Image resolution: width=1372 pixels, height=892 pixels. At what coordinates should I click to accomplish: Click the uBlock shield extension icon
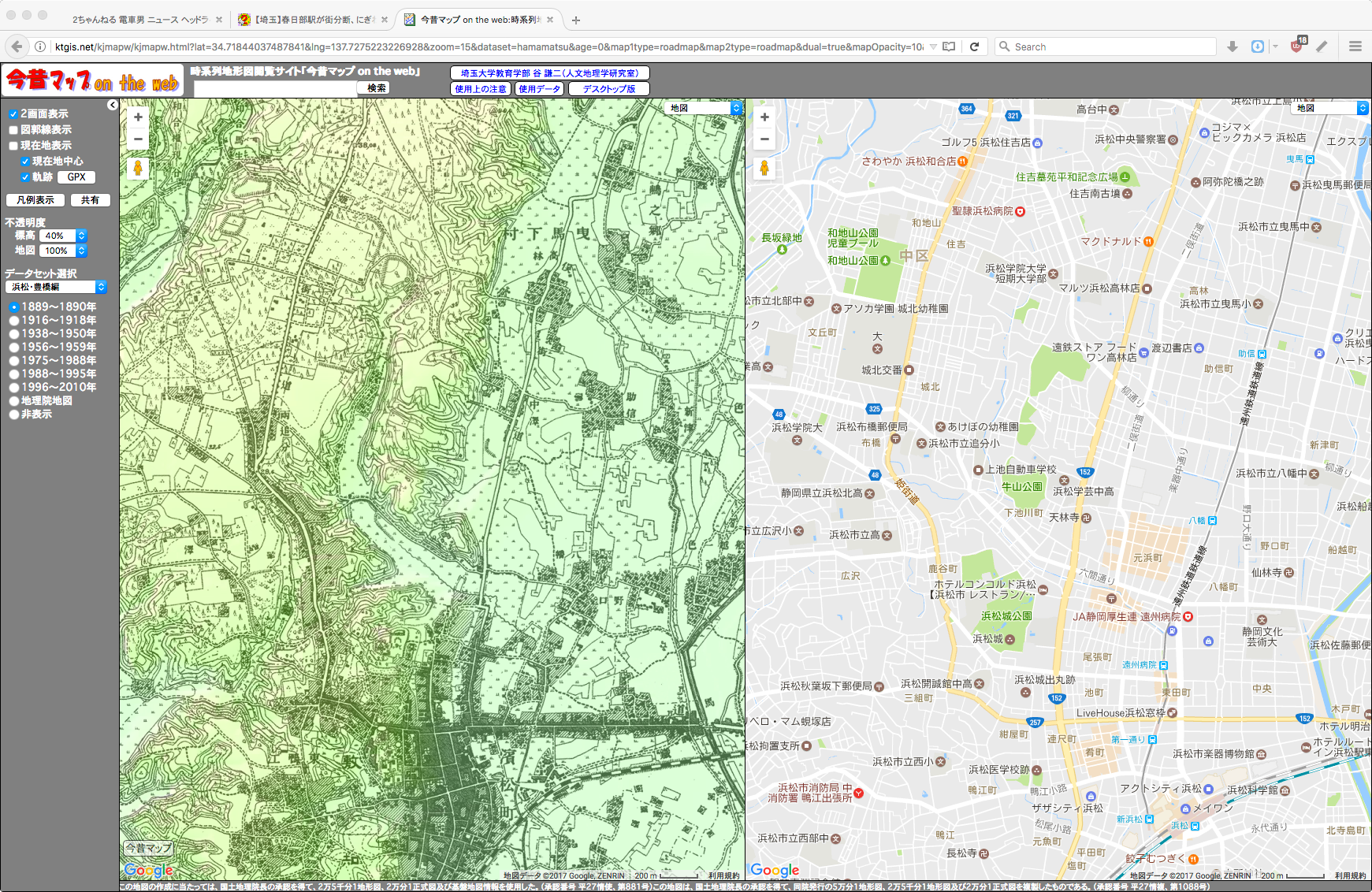[x=1297, y=46]
